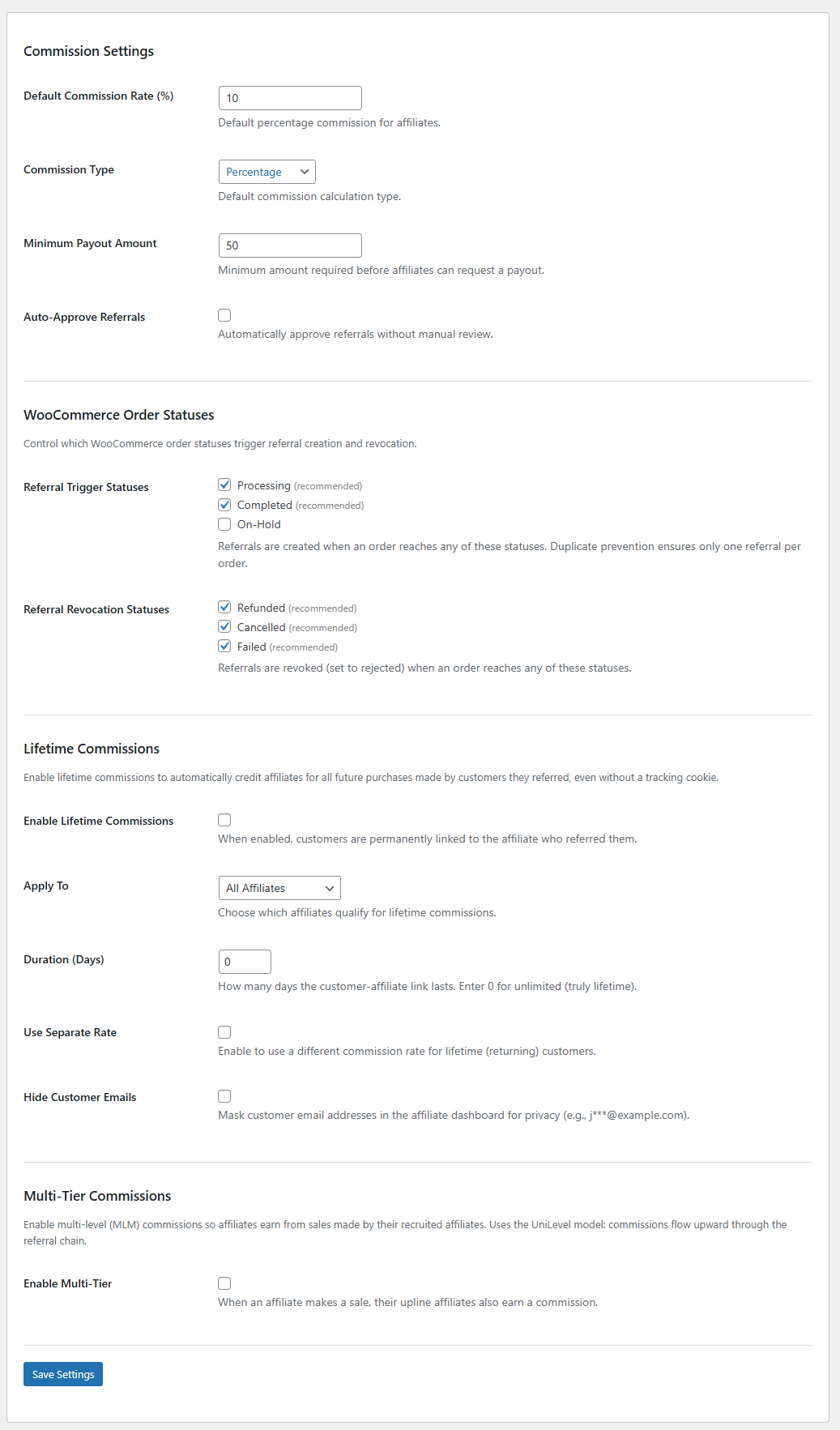
Task: Click the Commission Settings heading
Action: click(x=89, y=51)
